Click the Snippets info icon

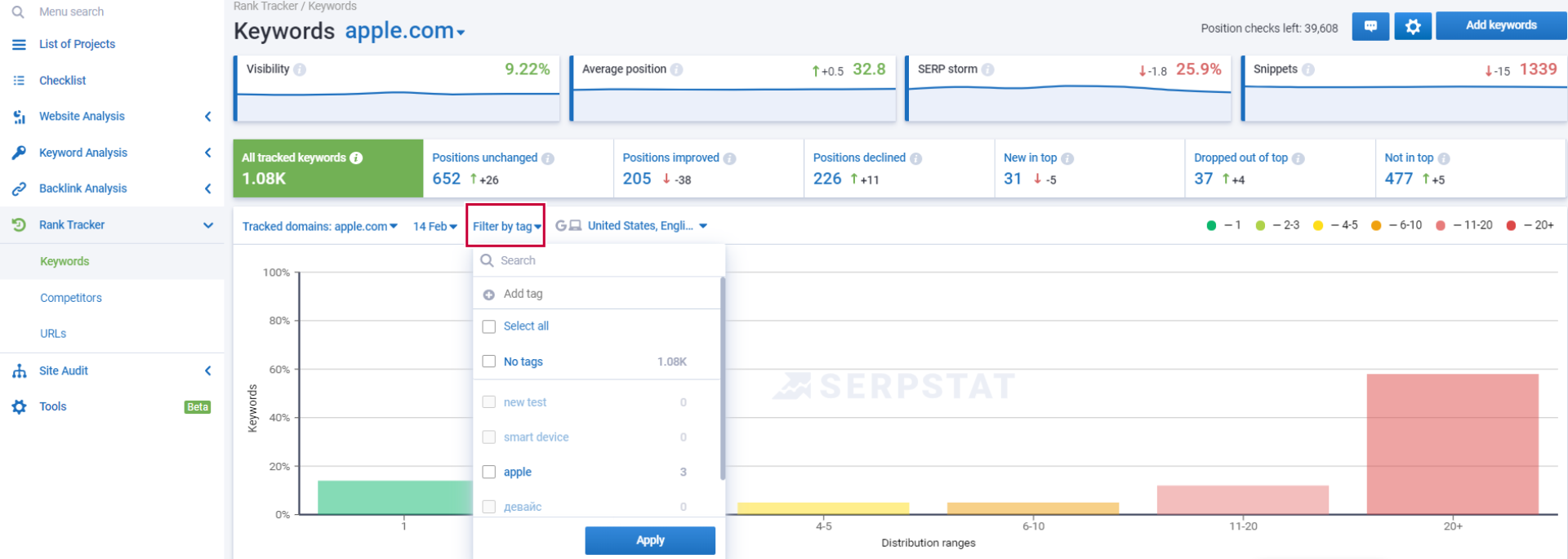[x=1307, y=69]
